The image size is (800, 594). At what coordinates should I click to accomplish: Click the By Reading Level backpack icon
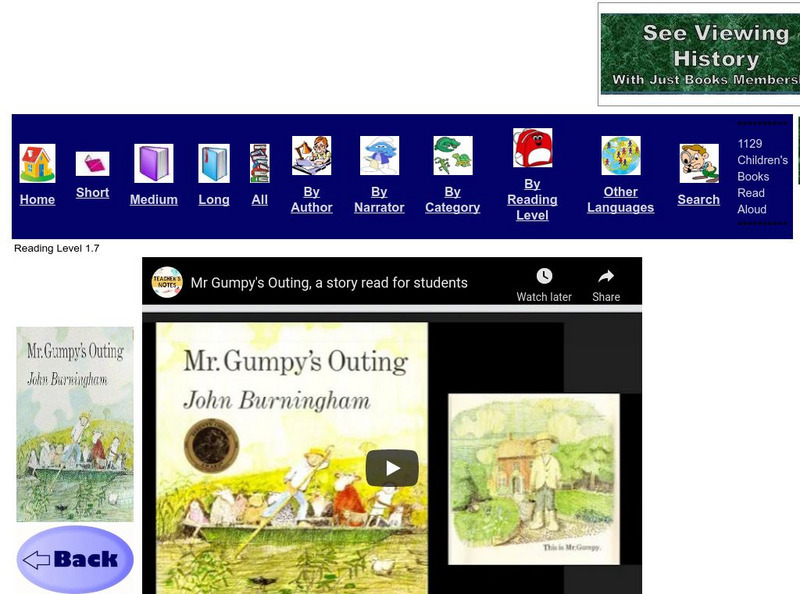[x=532, y=148]
